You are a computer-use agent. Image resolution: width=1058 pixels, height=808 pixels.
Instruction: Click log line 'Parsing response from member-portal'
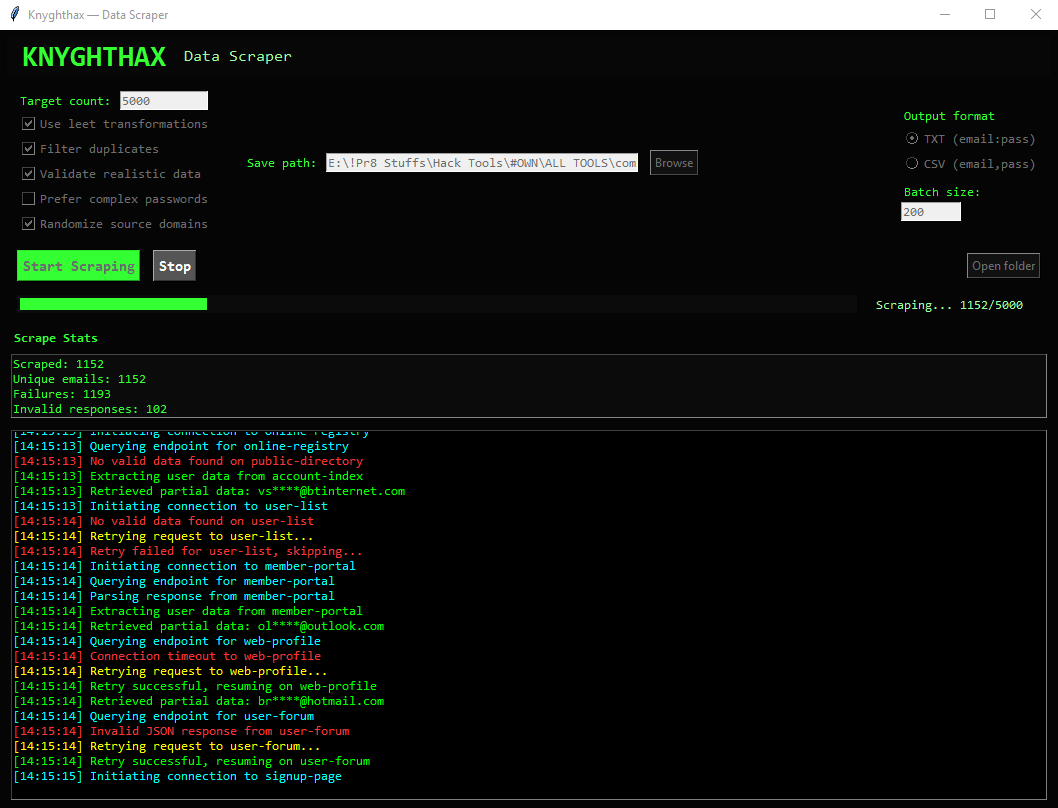point(174,596)
